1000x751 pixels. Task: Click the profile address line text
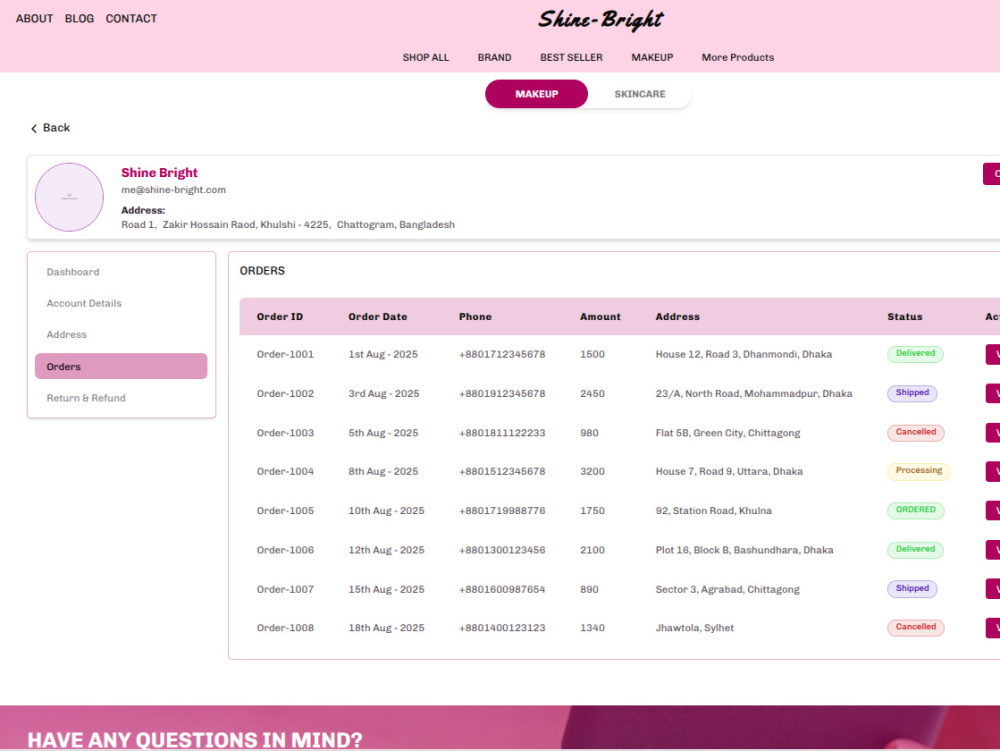tap(288, 225)
